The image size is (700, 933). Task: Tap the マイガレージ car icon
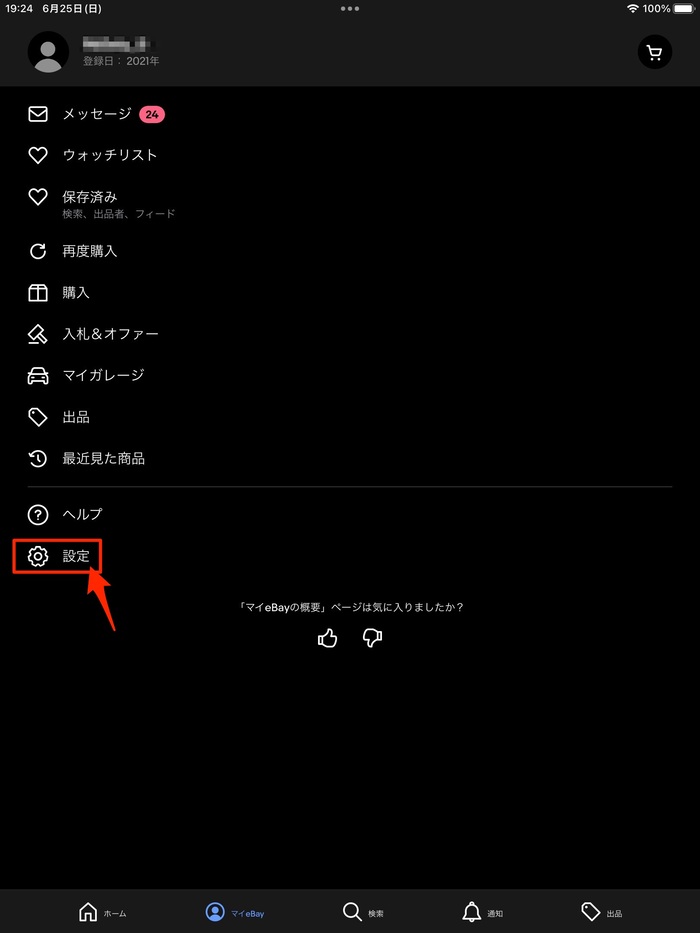pos(38,375)
